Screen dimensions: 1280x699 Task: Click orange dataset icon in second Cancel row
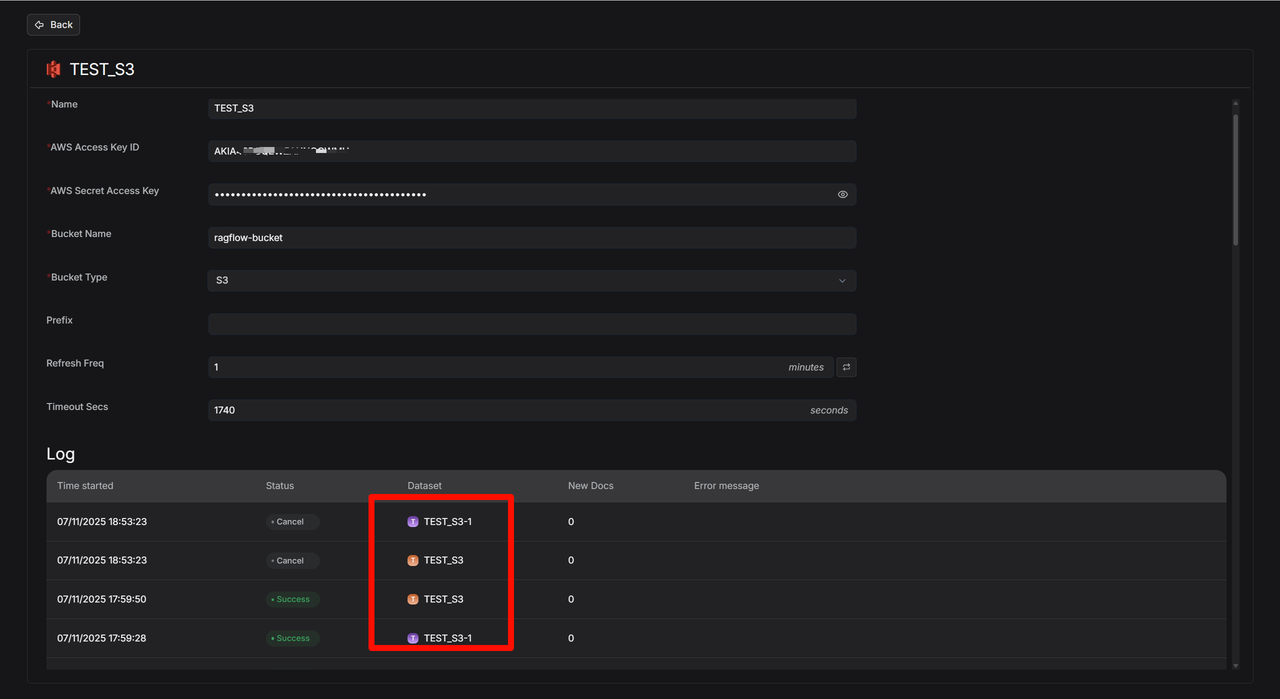pyautogui.click(x=413, y=561)
